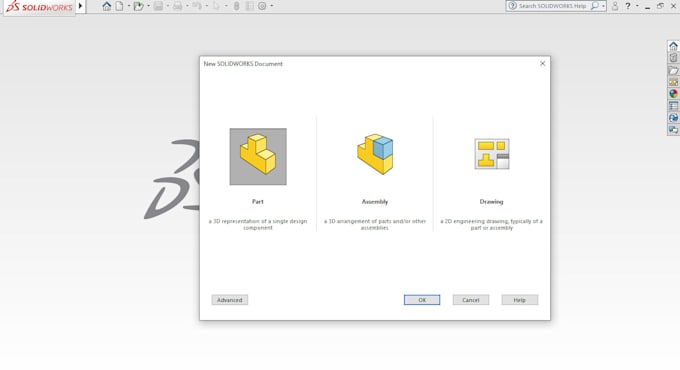
Task: Click the search magnifier icon
Action: [x=595, y=6]
